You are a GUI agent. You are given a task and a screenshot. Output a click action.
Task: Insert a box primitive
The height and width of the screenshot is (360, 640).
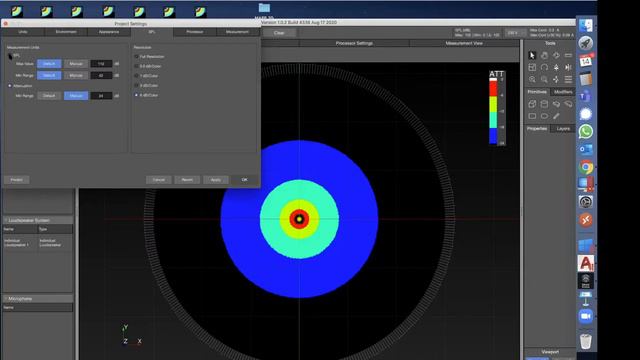(x=532, y=104)
